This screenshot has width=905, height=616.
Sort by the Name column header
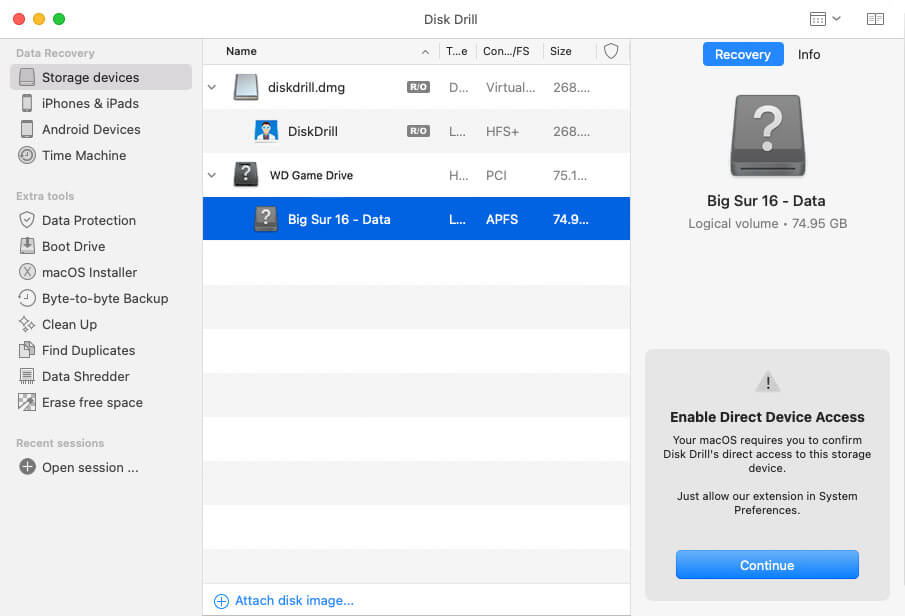[x=241, y=51]
